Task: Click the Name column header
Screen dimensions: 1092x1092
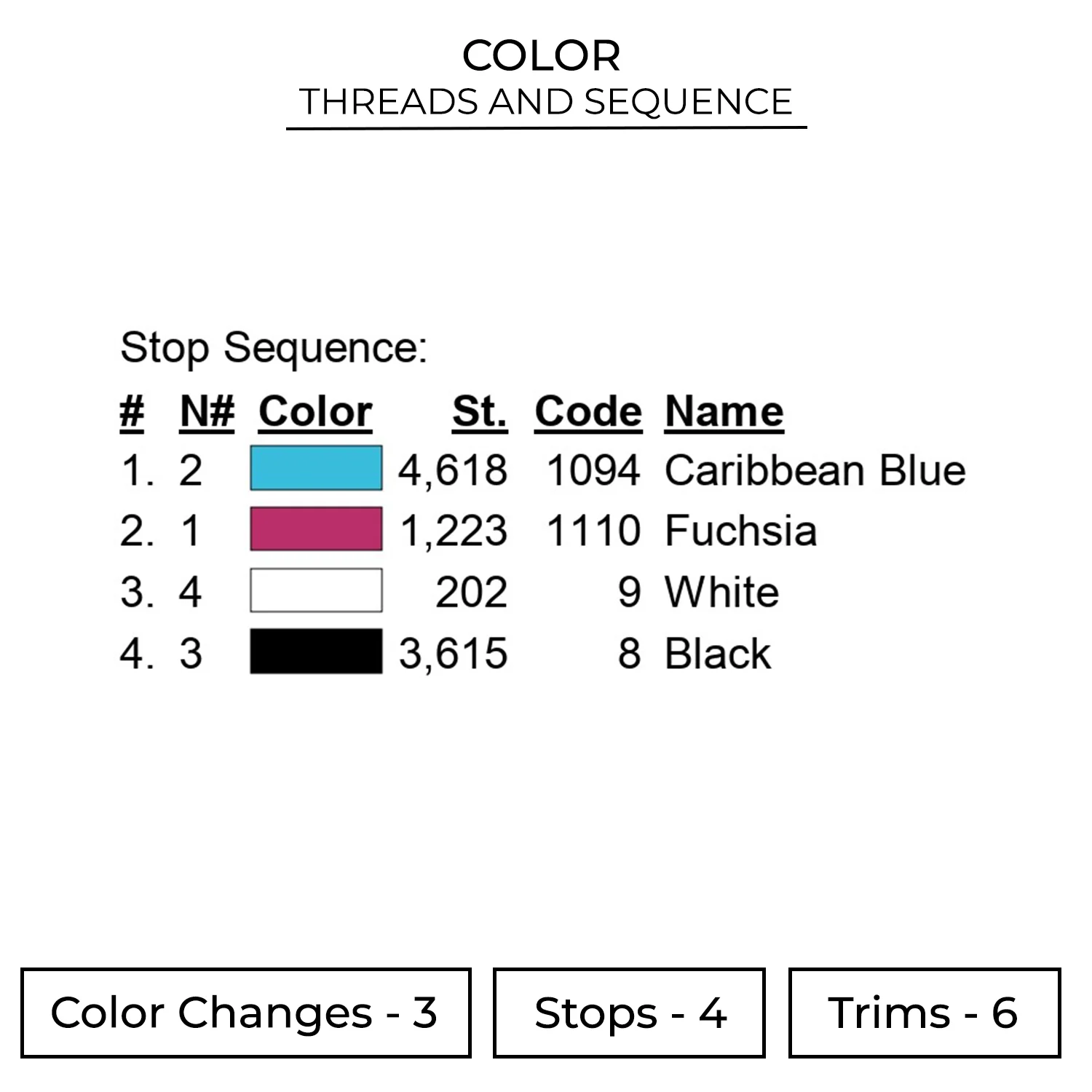Action: click(724, 412)
